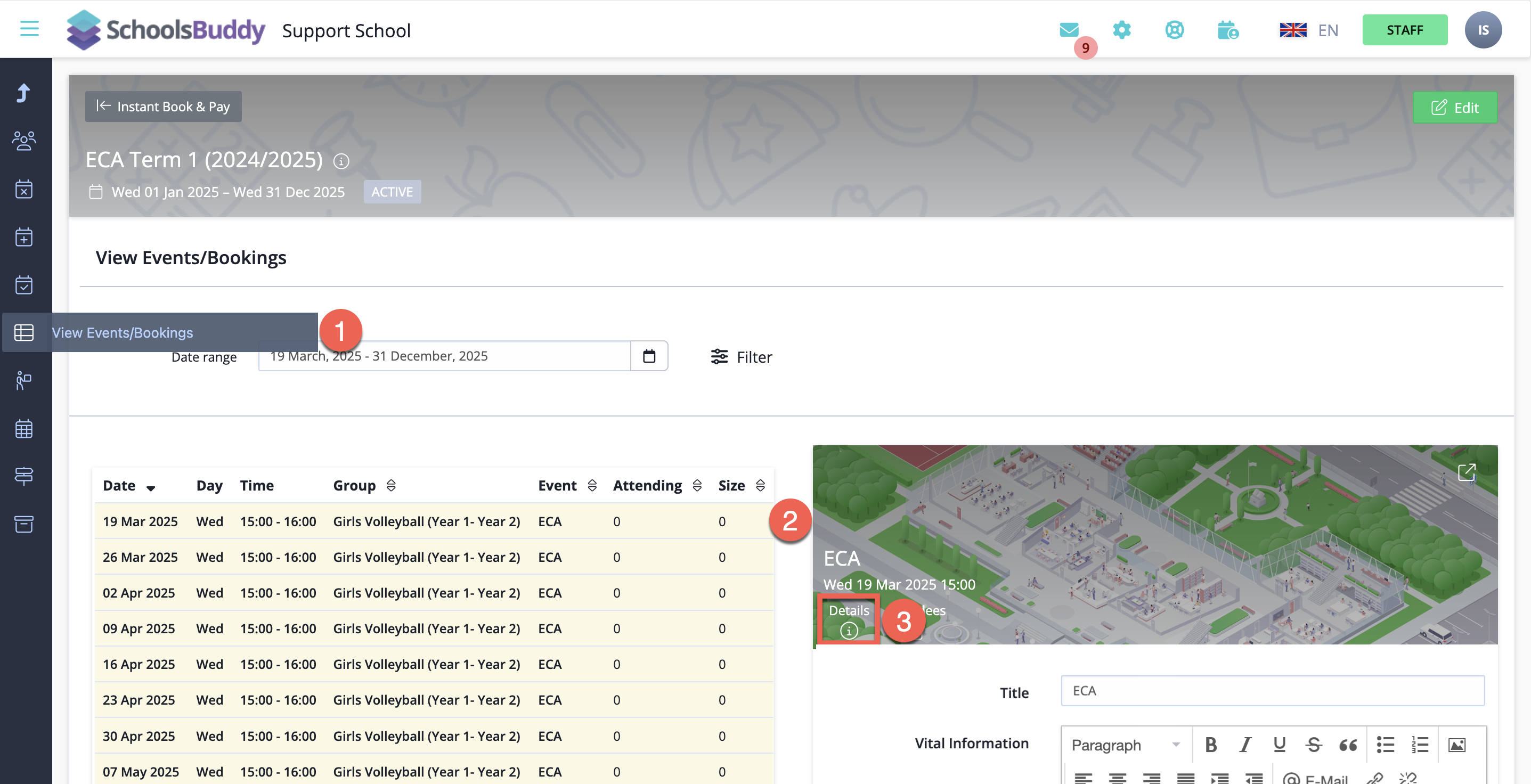The width and height of the screenshot is (1531, 784).
Task: Insert an image in the editor
Action: tap(1457, 745)
